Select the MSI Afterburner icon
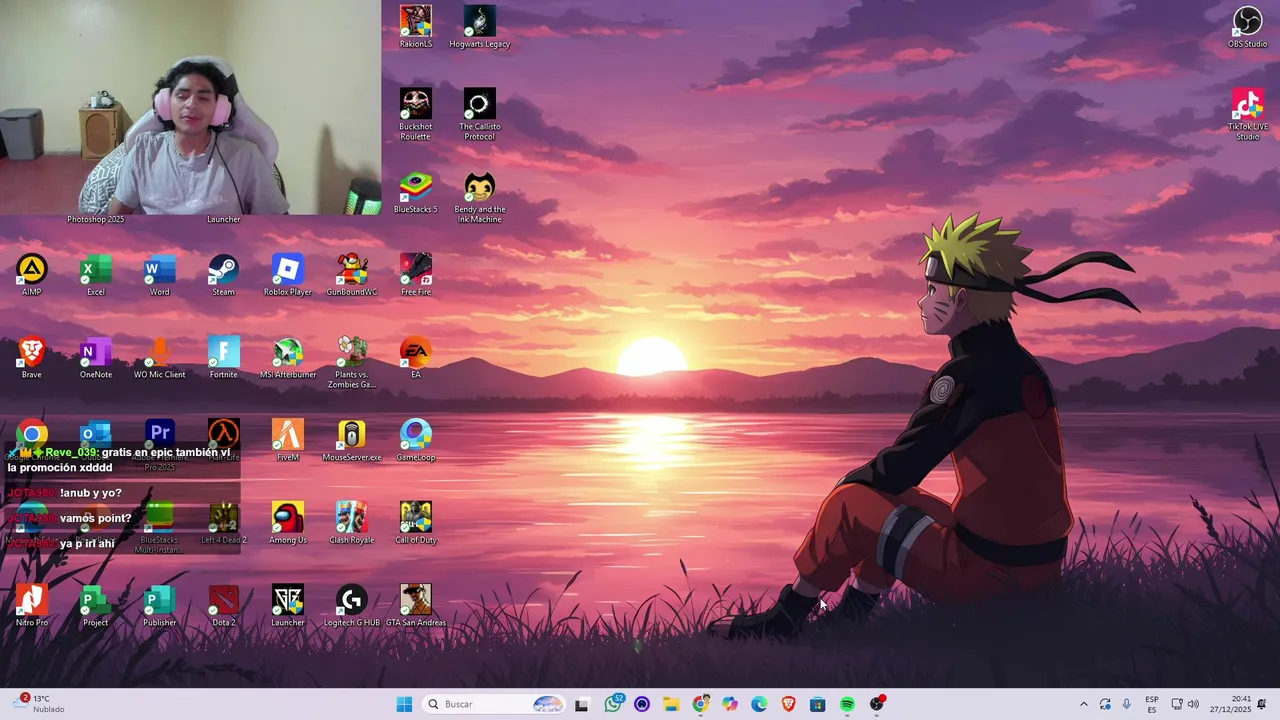The image size is (1280, 720). (x=288, y=358)
